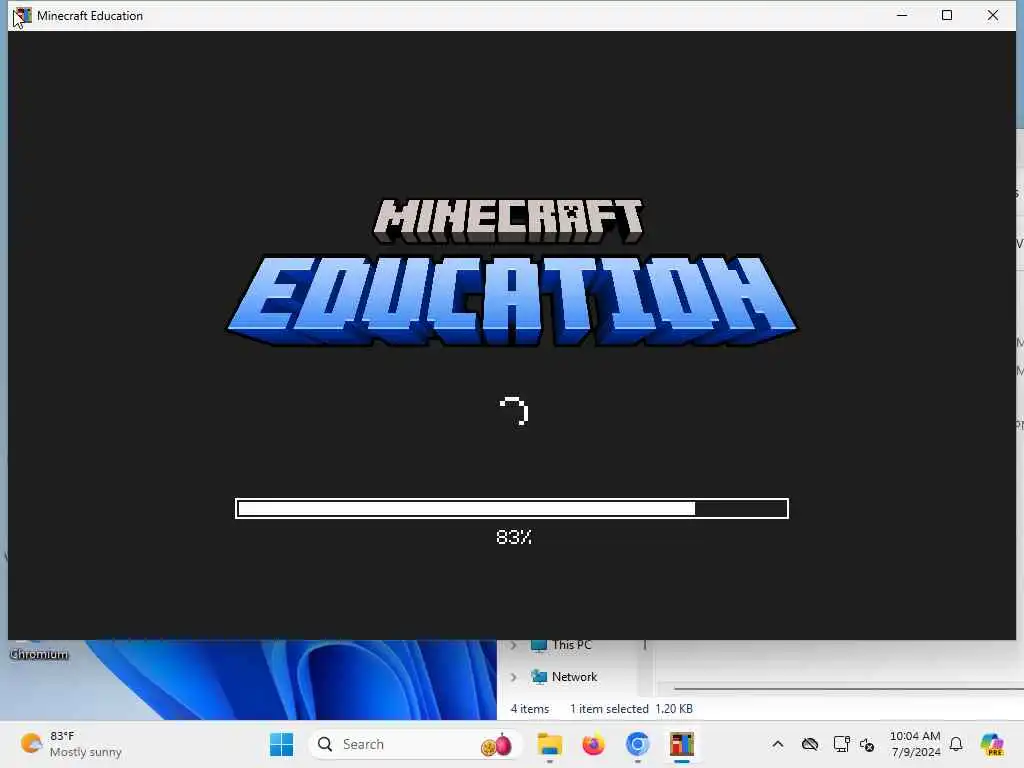Click the Minecraft Education logo
The width and height of the screenshot is (1024, 768).
coord(512,273)
